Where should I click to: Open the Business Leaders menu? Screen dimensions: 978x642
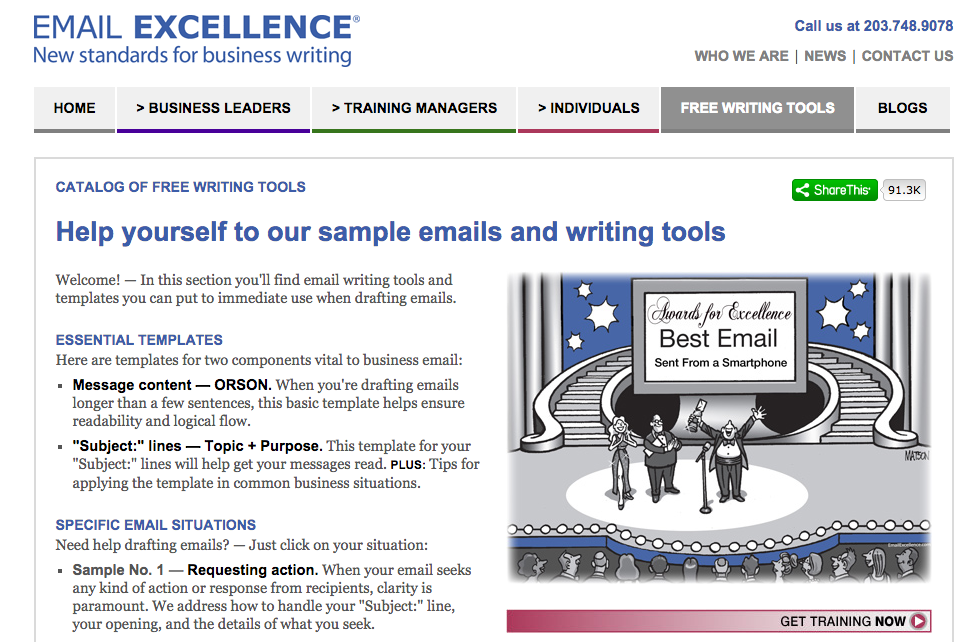pyautogui.click(x=213, y=109)
